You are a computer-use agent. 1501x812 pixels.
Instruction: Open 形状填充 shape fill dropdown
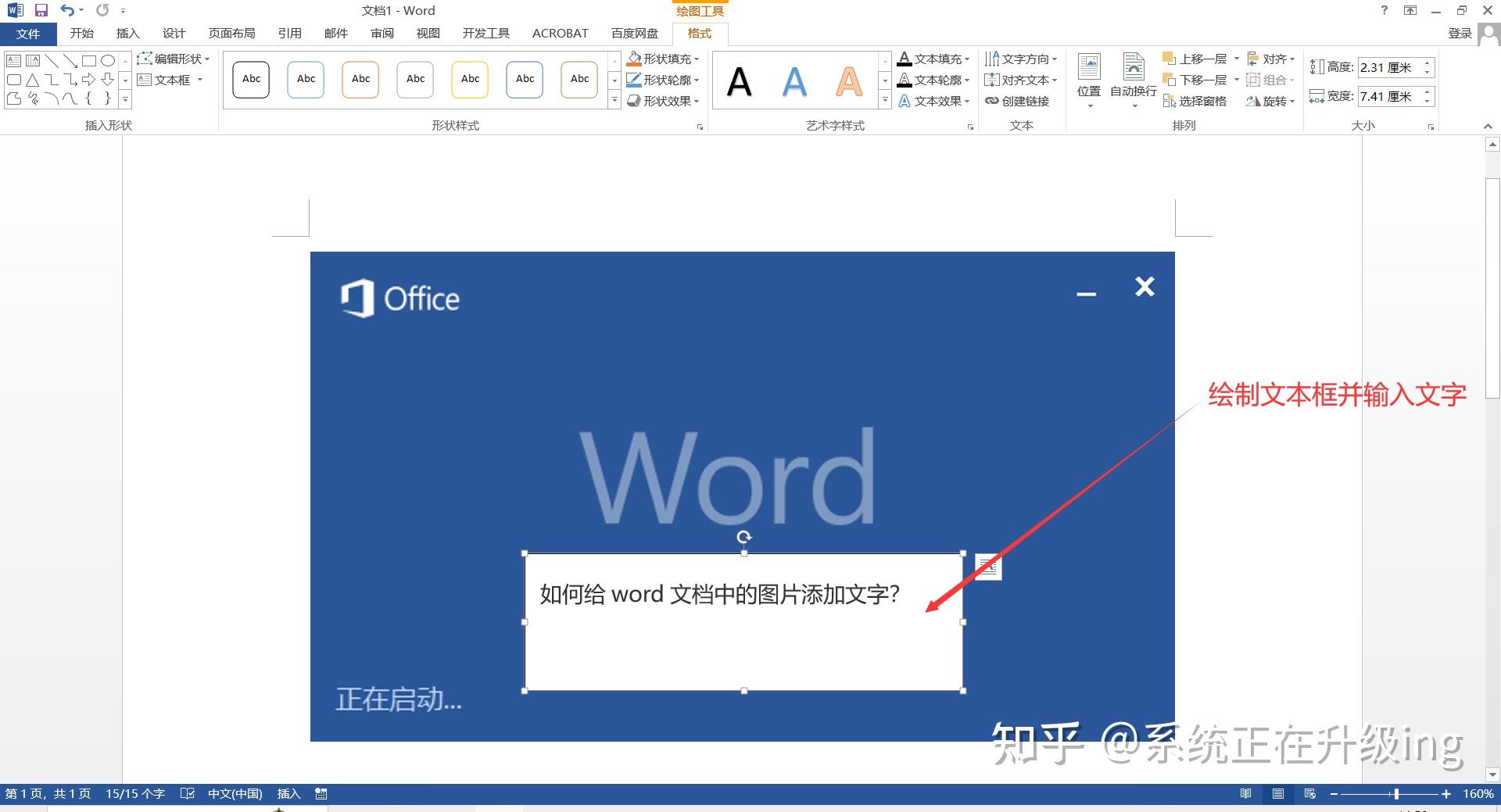click(x=663, y=59)
